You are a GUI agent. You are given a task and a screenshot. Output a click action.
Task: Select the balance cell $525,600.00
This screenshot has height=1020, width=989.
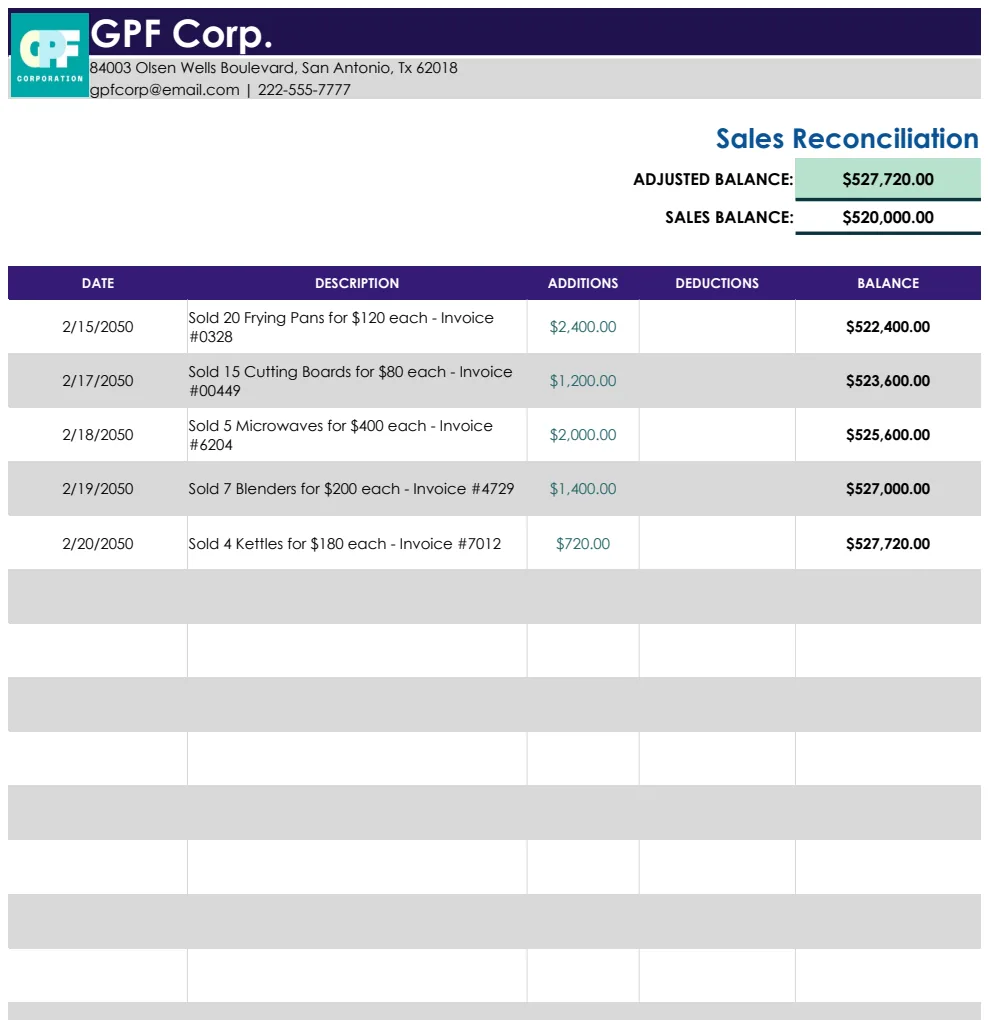point(887,435)
